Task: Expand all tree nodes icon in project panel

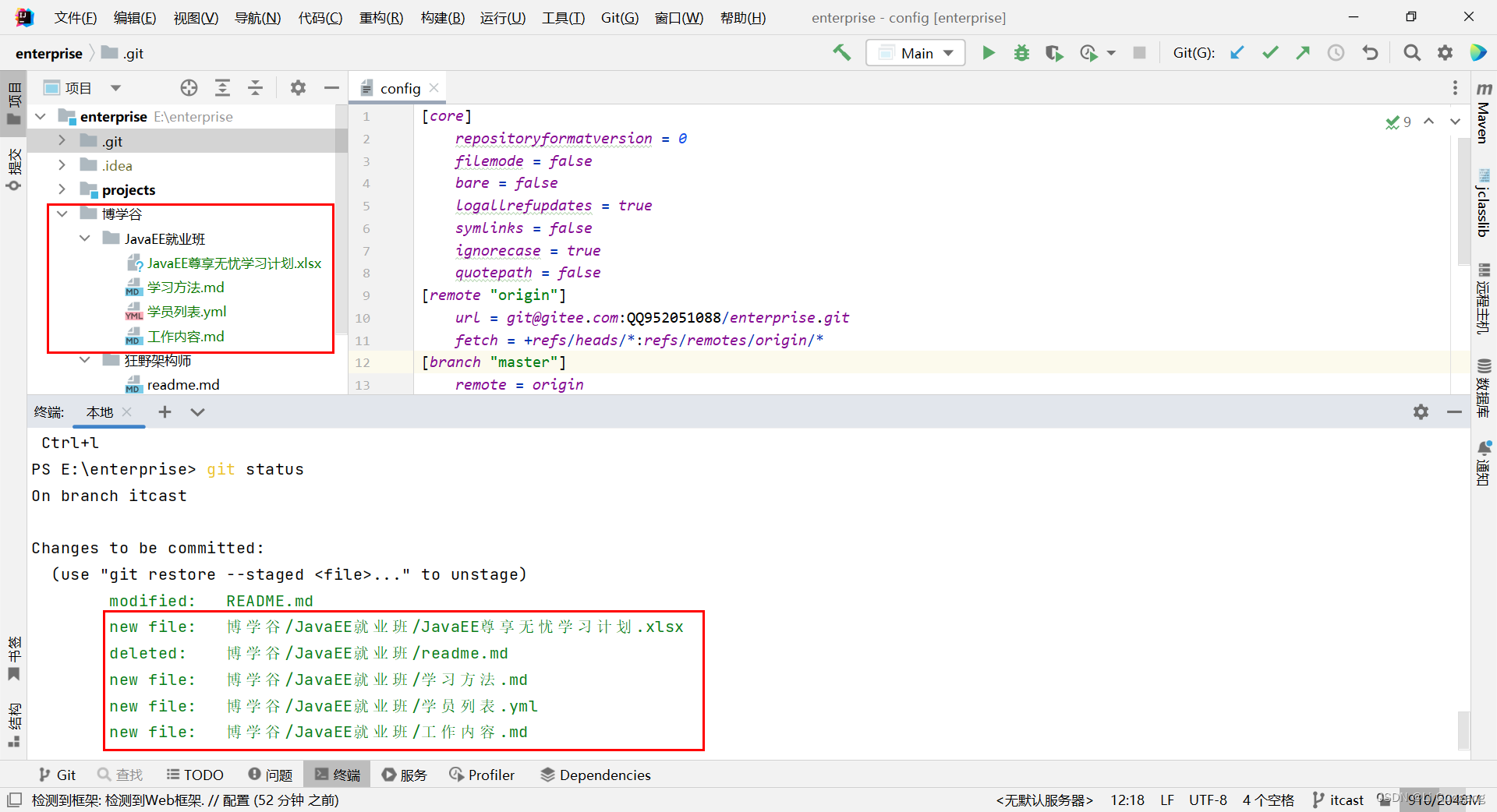Action: pyautogui.click(x=222, y=88)
